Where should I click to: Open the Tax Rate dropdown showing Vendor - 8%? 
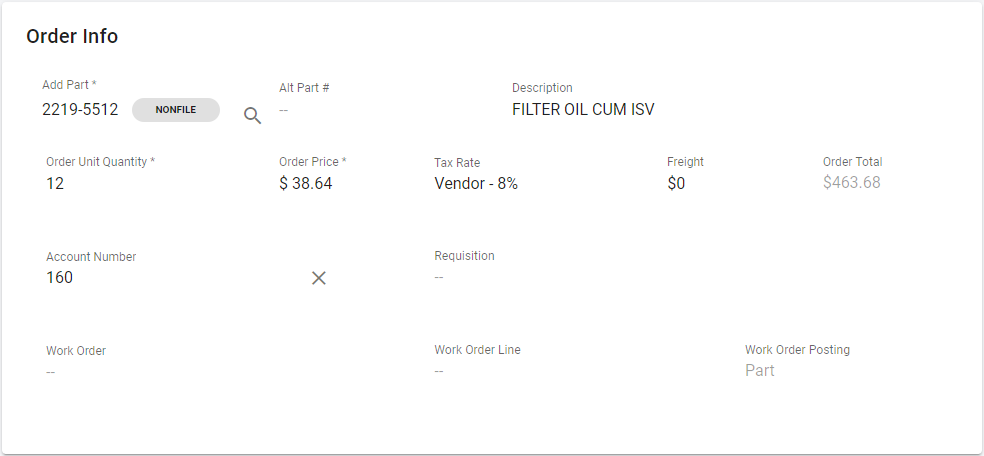tap(476, 184)
